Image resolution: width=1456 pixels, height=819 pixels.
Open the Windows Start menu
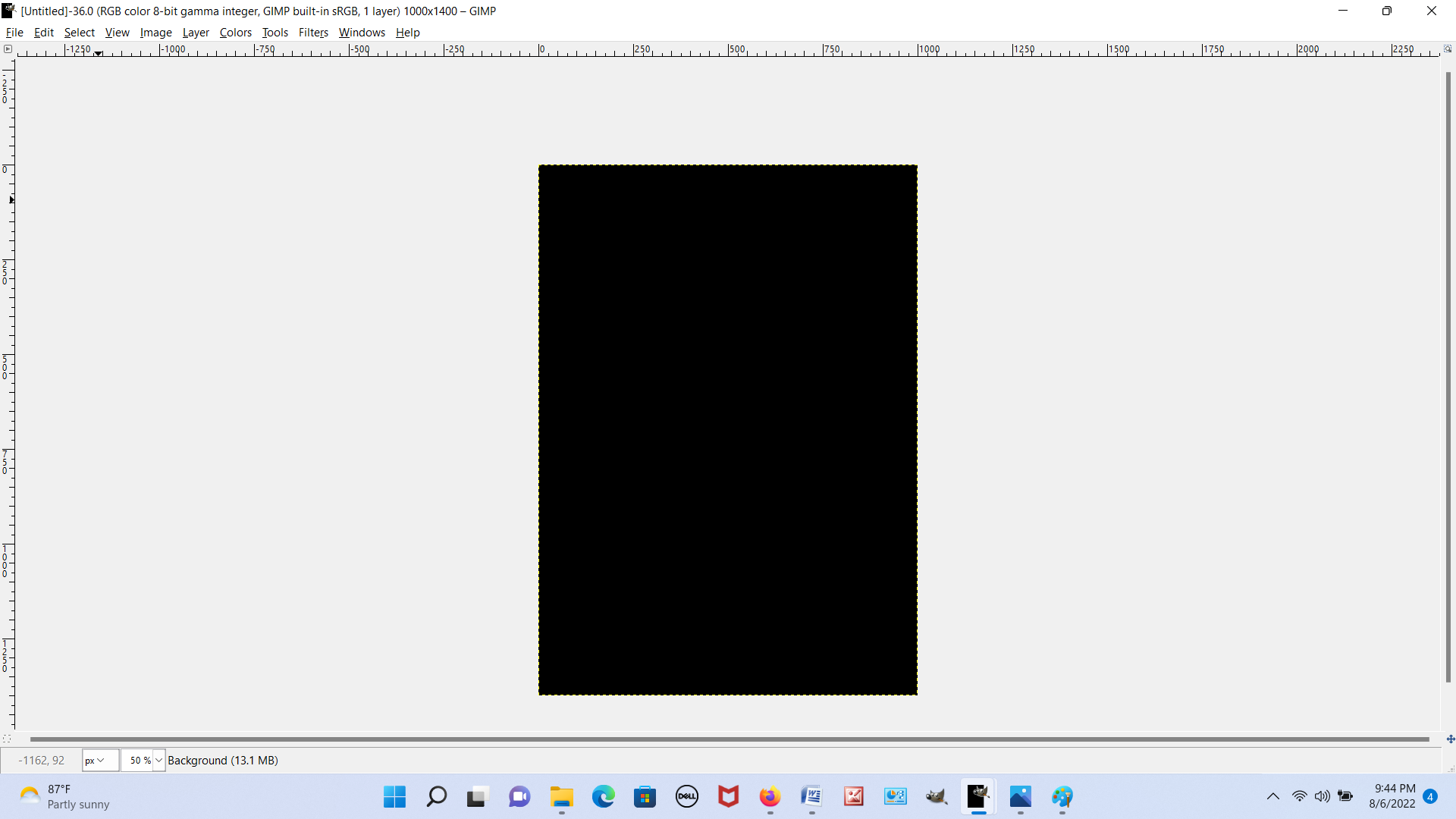(x=394, y=797)
